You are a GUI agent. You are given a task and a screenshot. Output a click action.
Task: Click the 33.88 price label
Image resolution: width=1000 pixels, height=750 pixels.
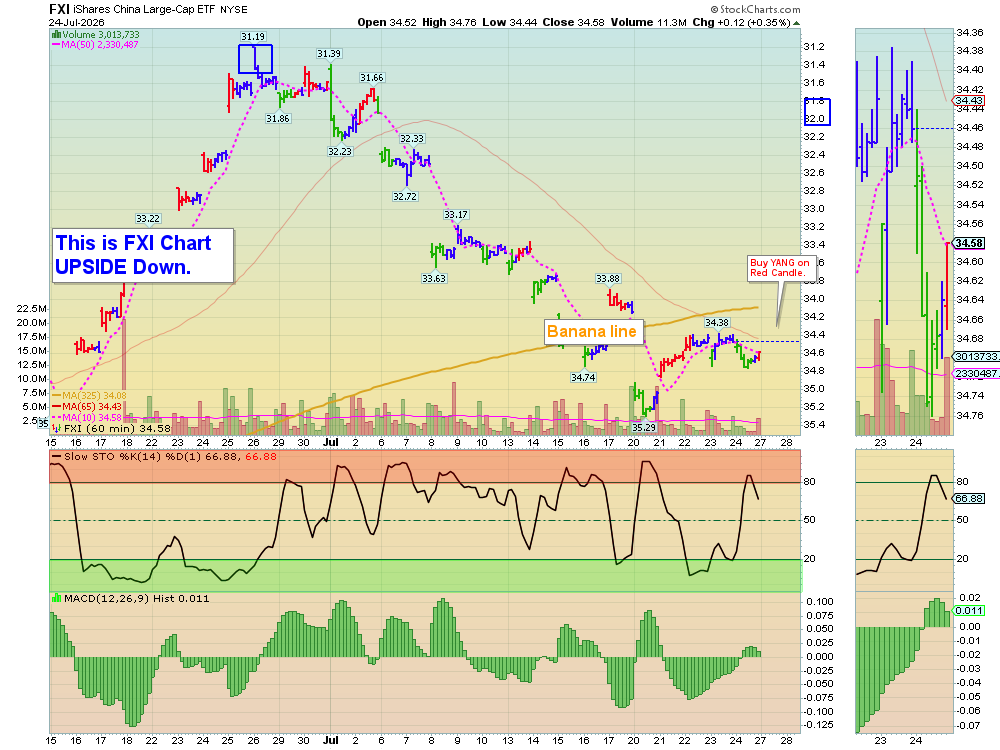608,279
